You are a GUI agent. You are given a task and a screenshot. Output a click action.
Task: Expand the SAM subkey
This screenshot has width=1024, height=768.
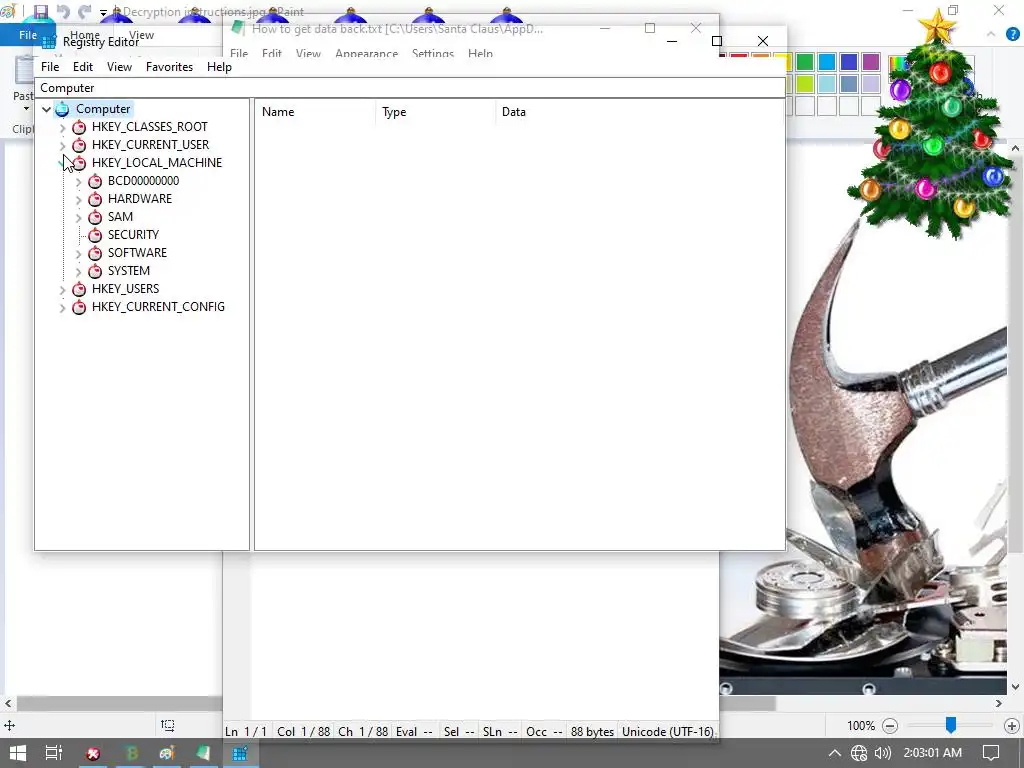click(x=79, y=217)
